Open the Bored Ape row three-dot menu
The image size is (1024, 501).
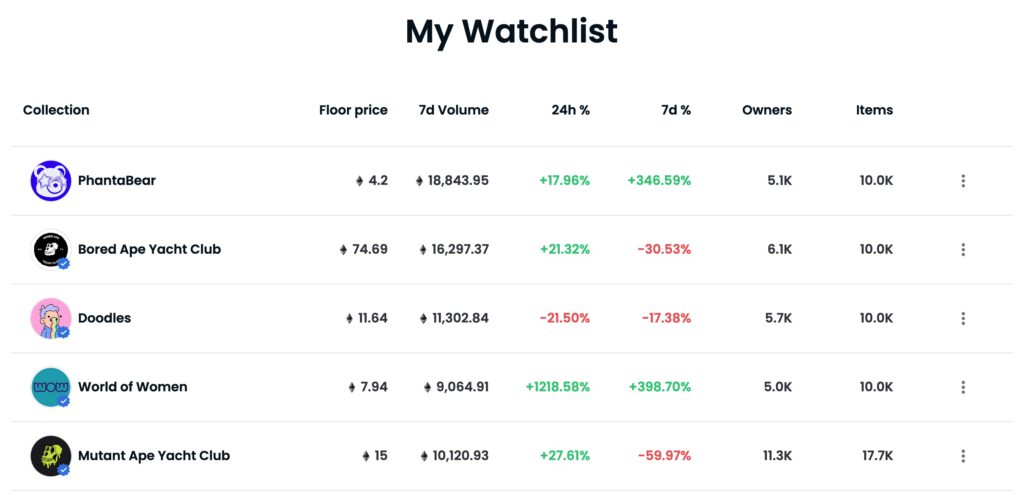tap(963, 250)
